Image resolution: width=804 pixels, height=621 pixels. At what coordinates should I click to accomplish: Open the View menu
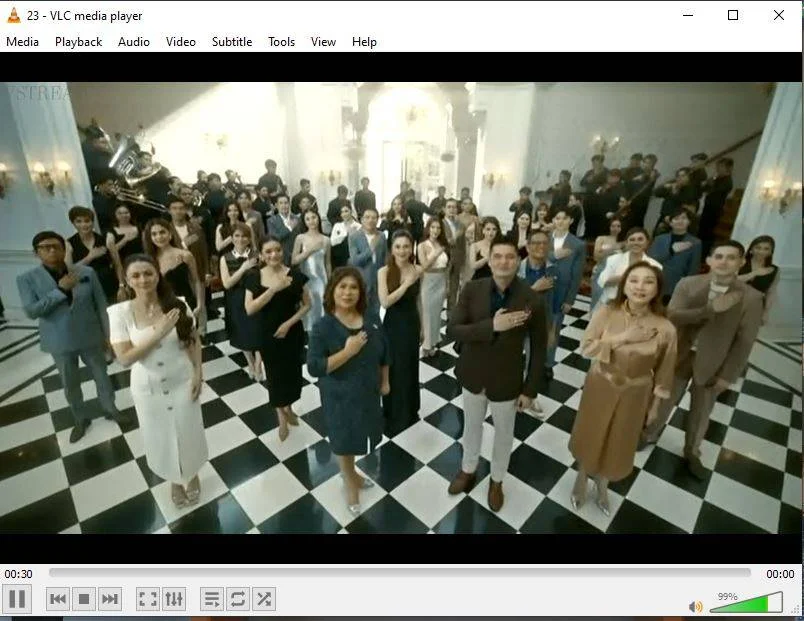point(324,42)
